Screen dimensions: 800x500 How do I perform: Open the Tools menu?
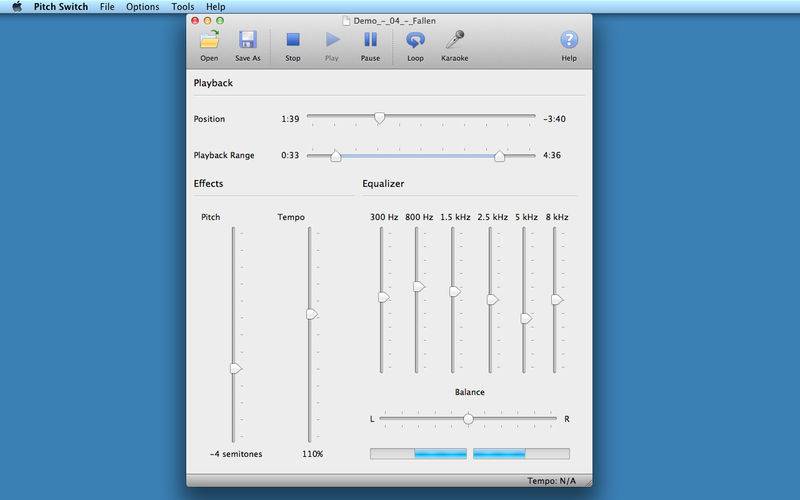pos(183,7)
